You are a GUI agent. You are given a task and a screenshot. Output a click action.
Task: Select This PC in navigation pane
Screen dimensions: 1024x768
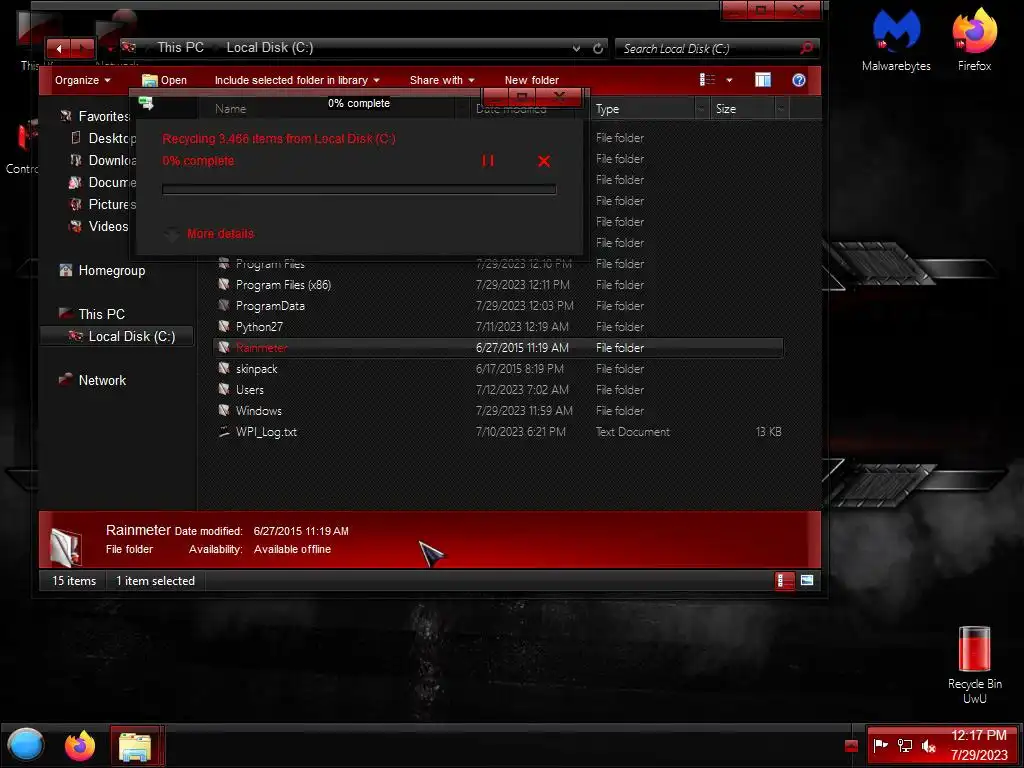(92, 314)
